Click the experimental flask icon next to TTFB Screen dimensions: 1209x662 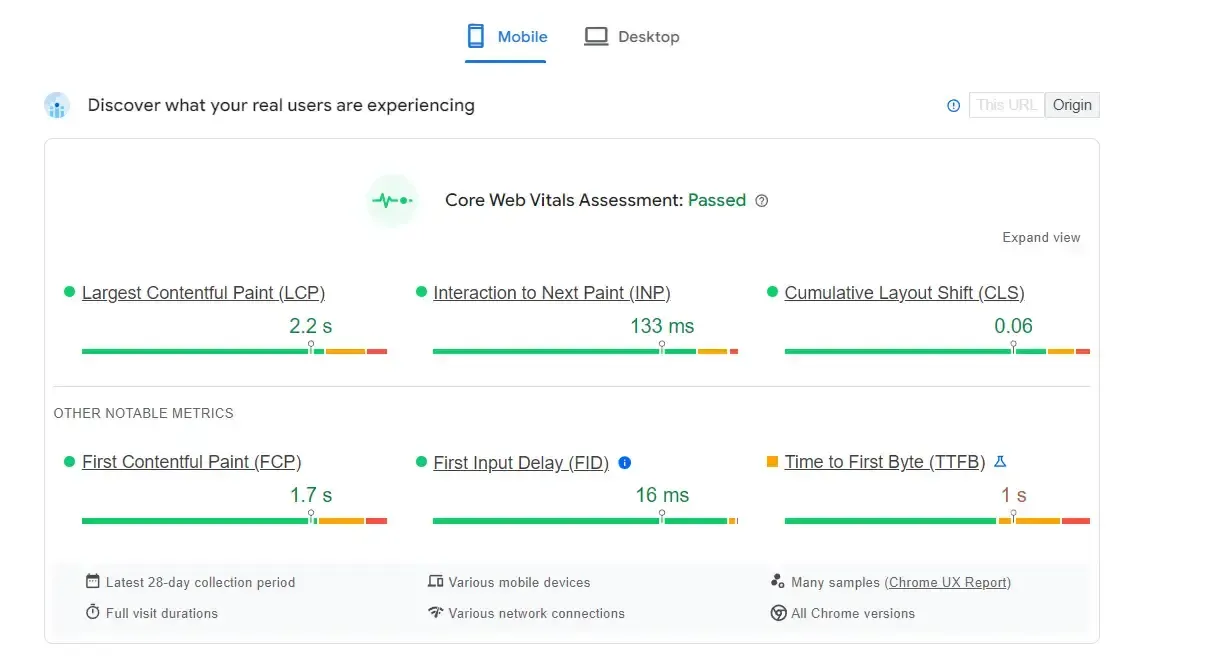tap(1000, 461)
